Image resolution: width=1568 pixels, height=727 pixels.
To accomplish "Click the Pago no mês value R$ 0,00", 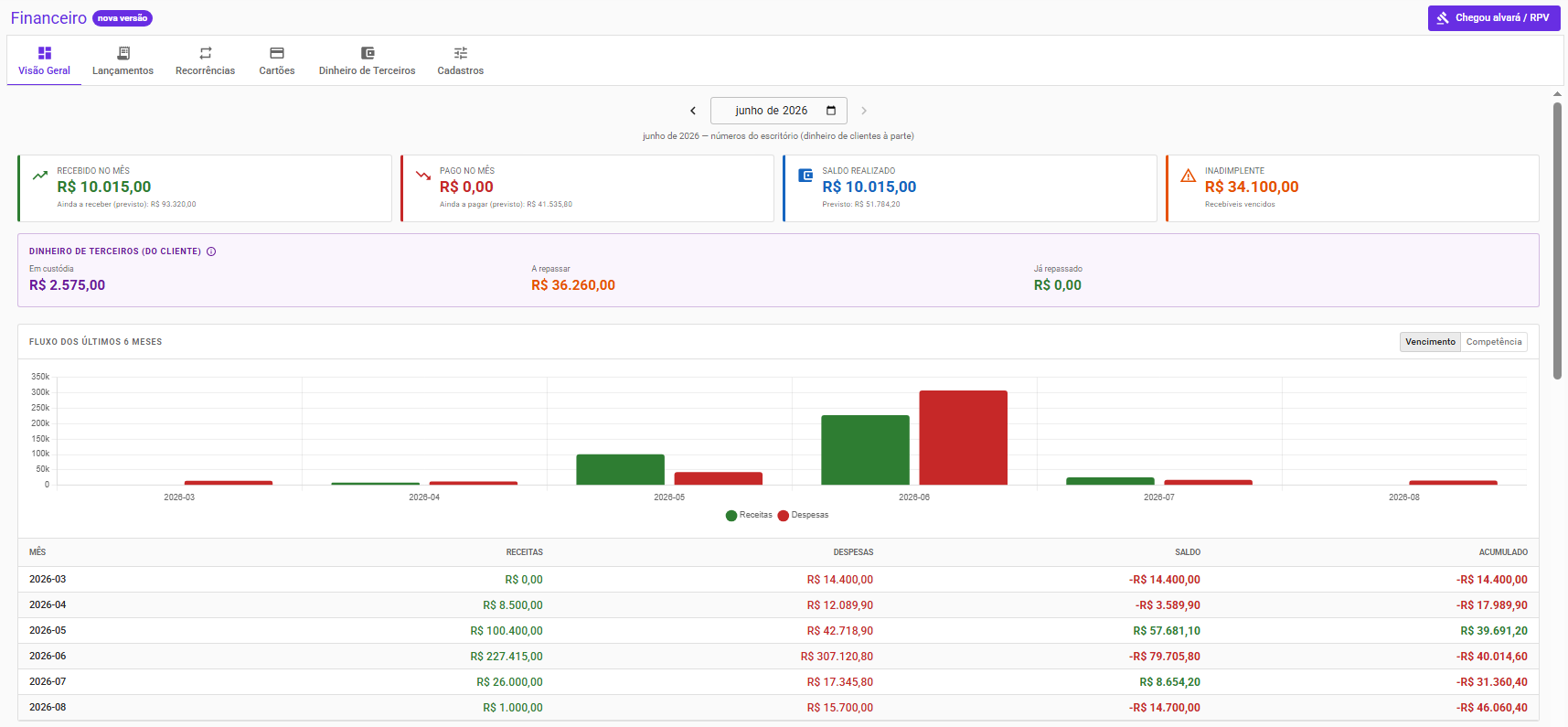I will coord(466,187).
